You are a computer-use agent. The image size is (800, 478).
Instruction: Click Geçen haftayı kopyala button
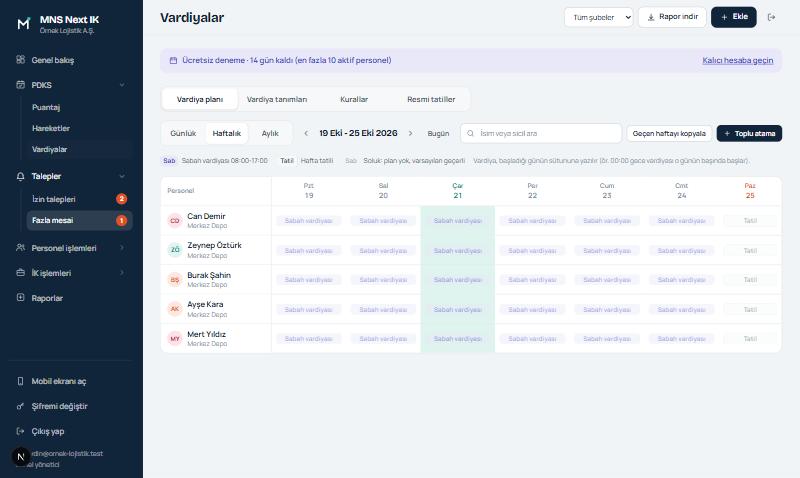669,133
